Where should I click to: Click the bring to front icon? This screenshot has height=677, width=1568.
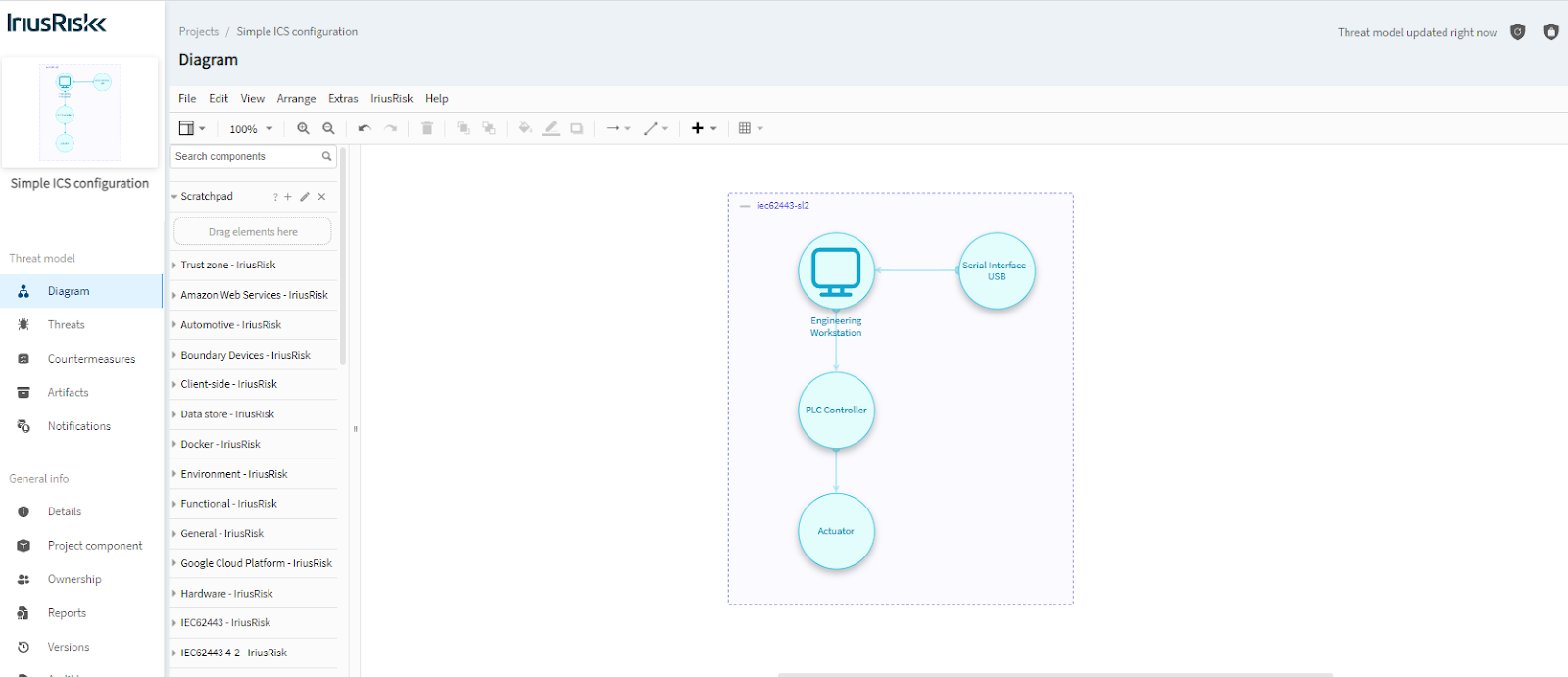point(464,128)
